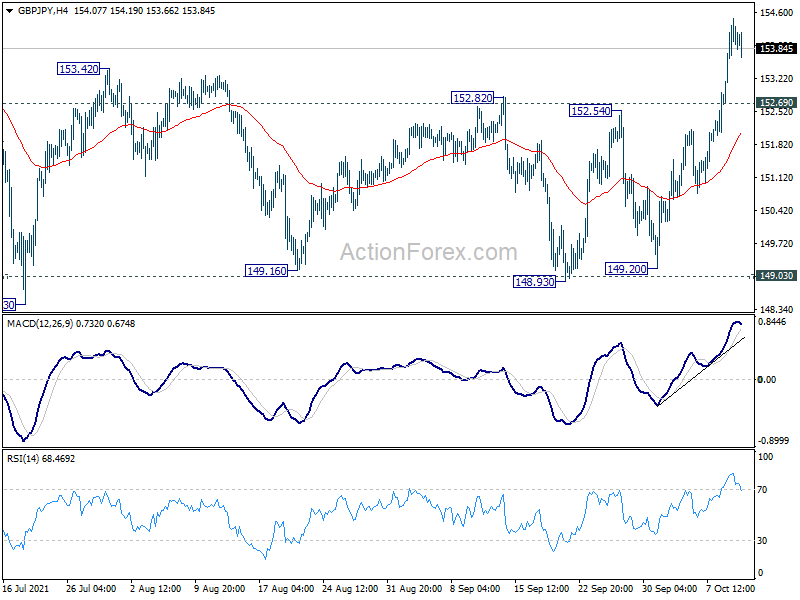800x600 pixels.
Task: Select the 26 Jul 04:00 time label
Action: [91, 589]
